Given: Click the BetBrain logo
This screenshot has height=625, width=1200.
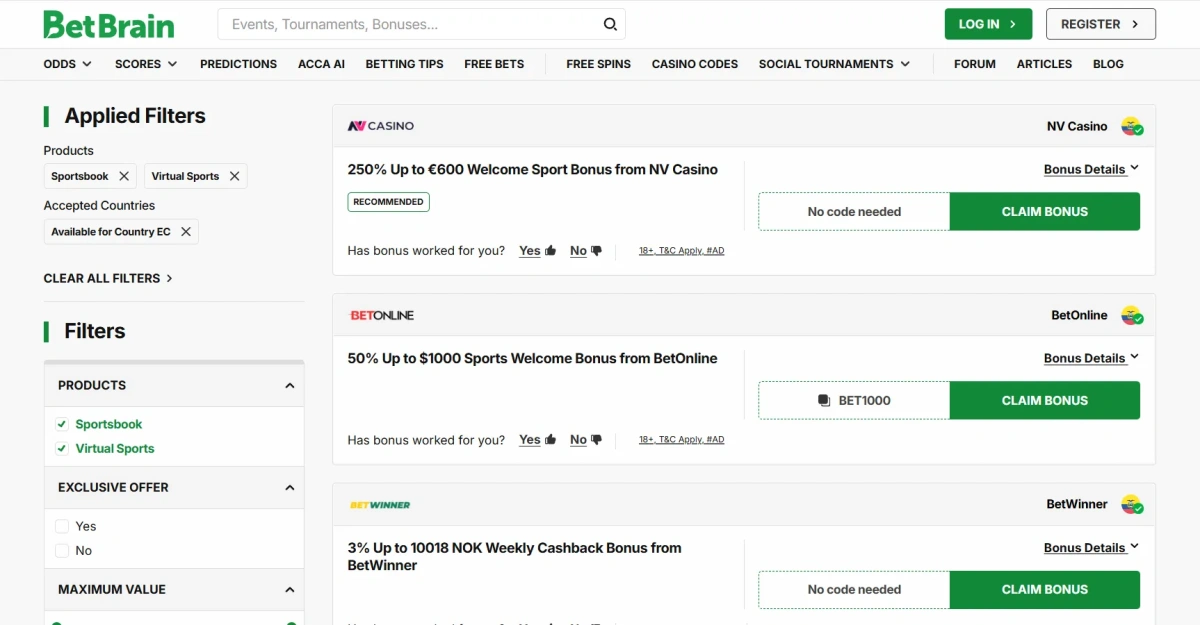Looking at the screenshot, I should pos(109,24).
